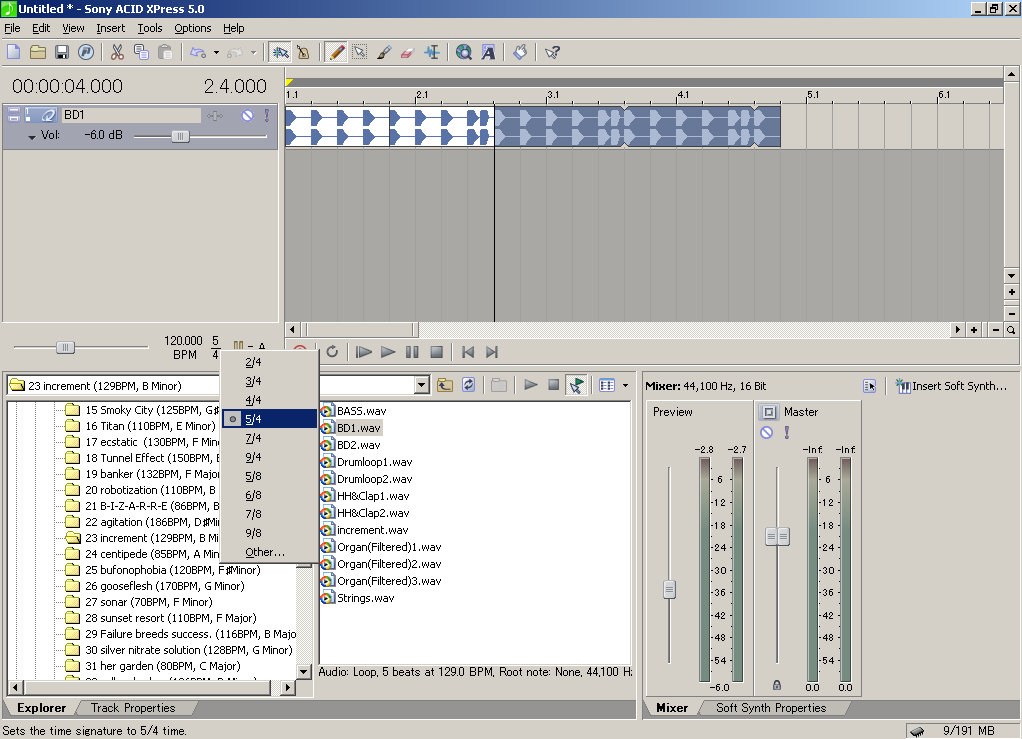The image size is (1022, 739).
Task: Open a project with the folder icon
Action: tap(38, 52)
